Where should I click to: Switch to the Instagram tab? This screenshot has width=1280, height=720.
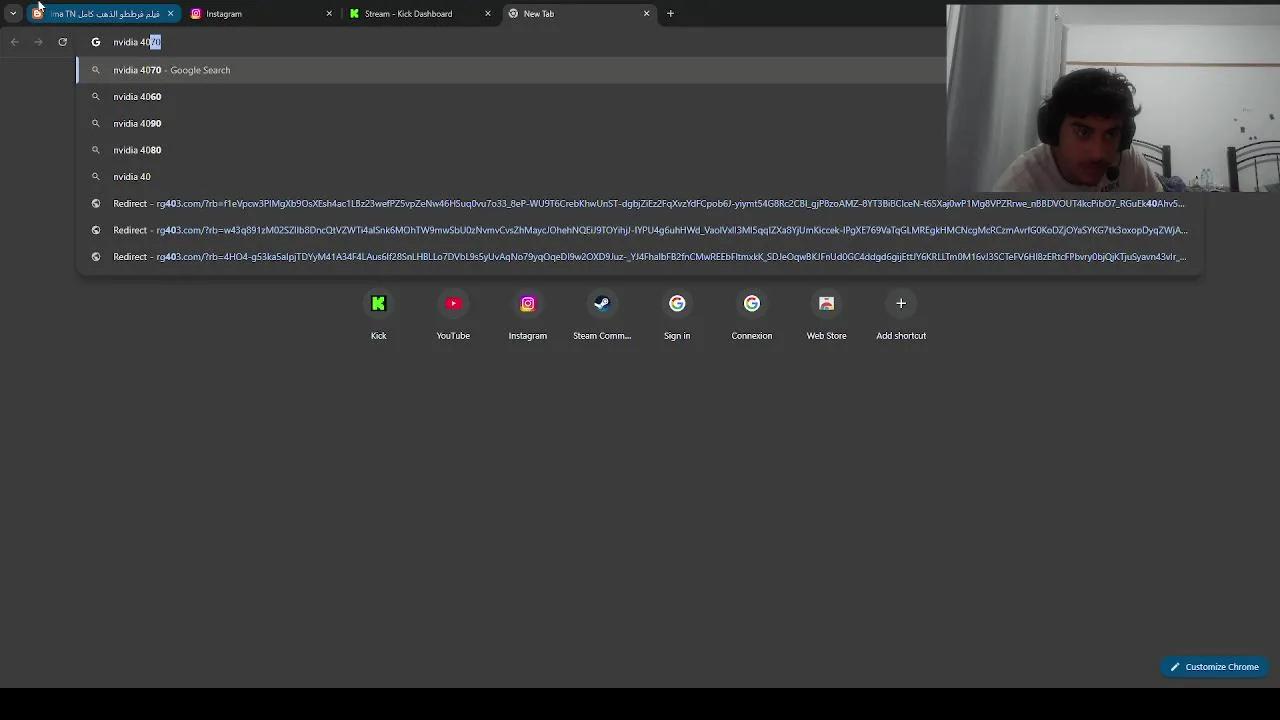click(262, 14)
